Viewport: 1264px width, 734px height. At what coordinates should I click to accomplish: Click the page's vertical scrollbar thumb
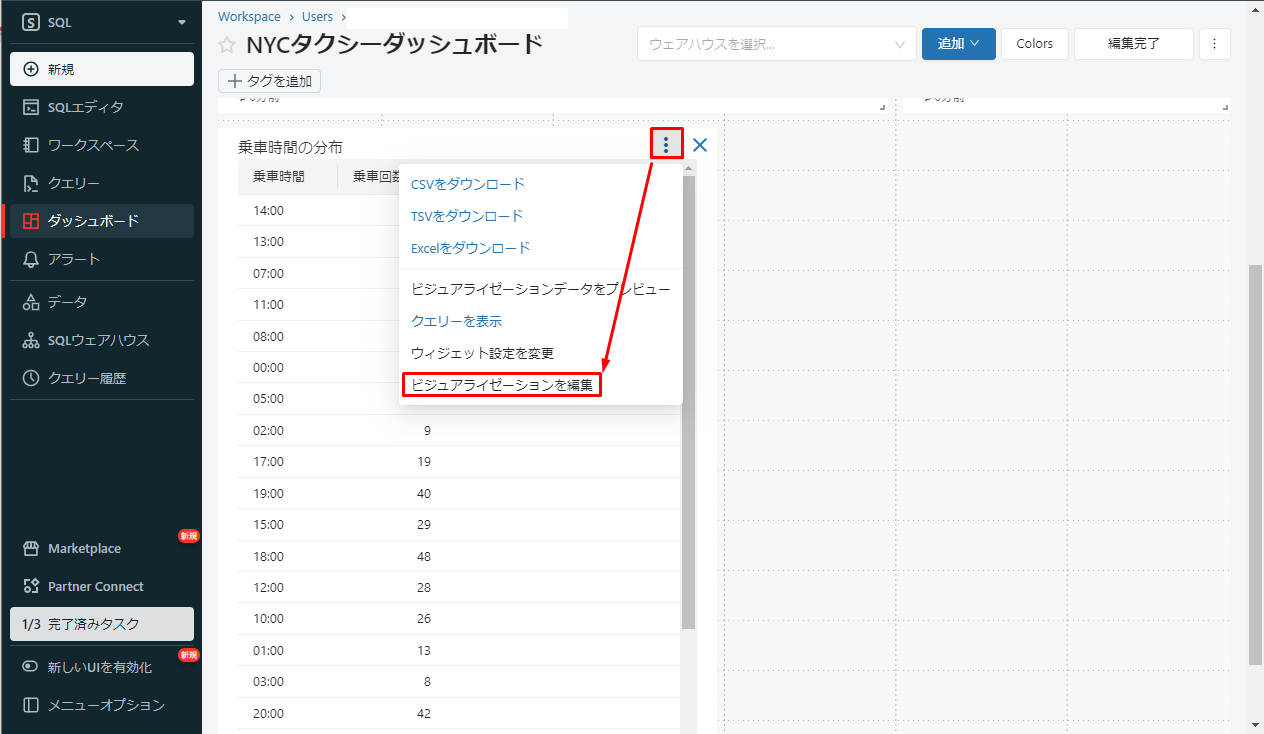1255,465
